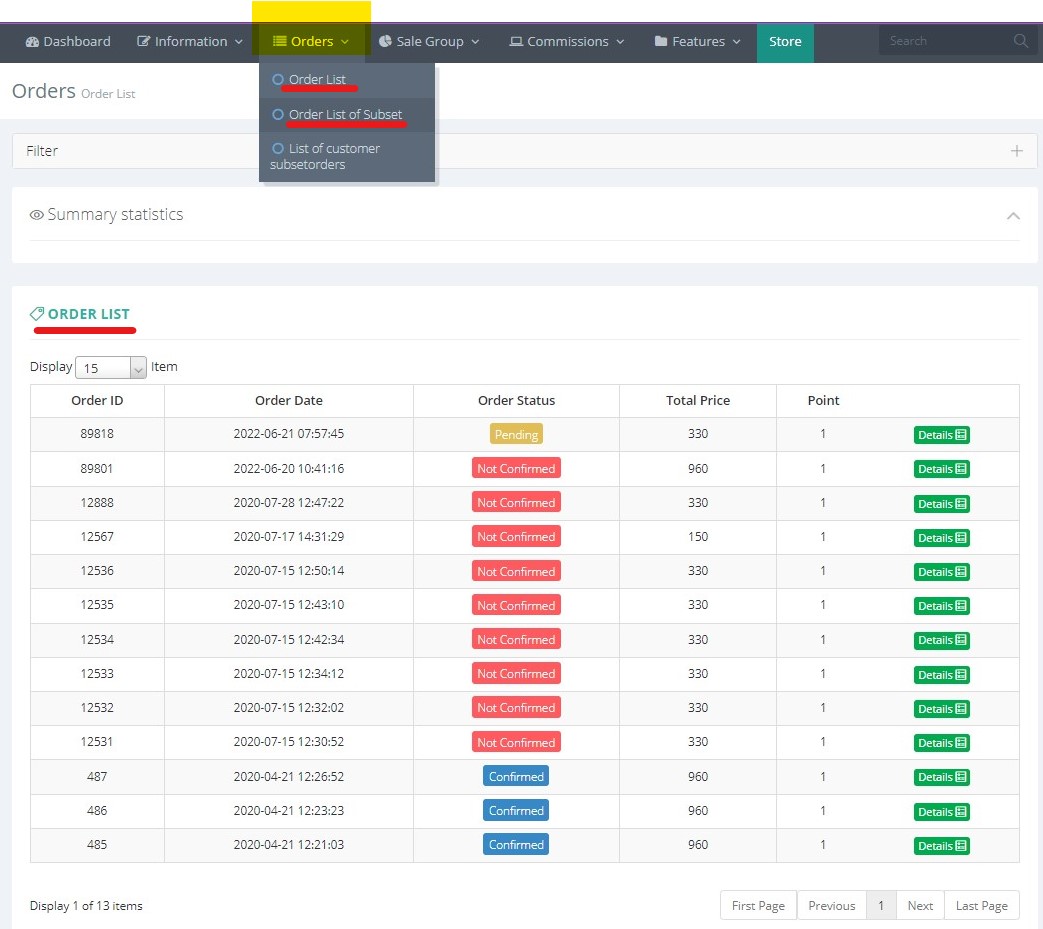This screenshot has width=1043, height=929.
Task: Go to Next page
Action: pos(920,906)
